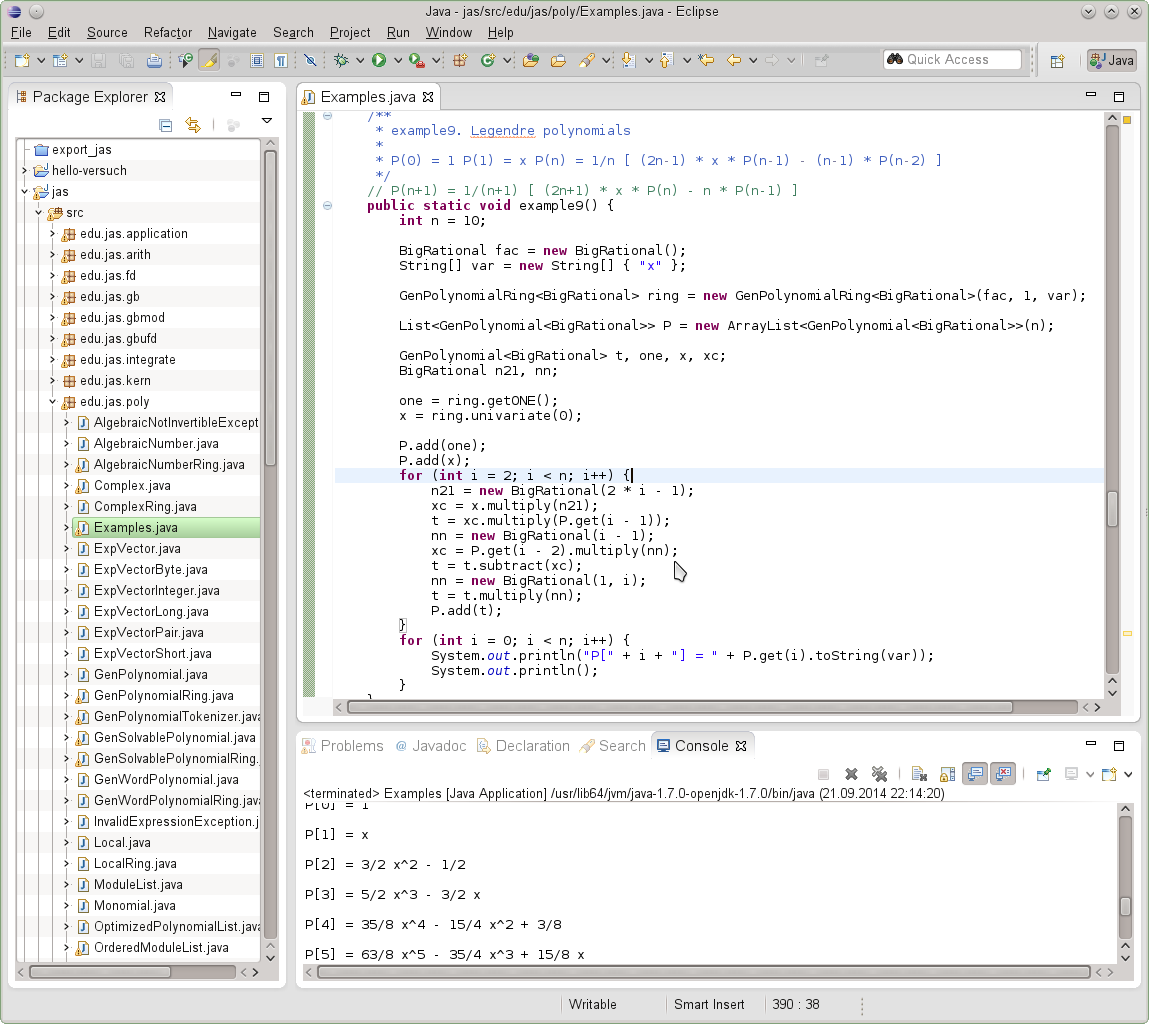Toggle Show Console on standard output
This screenshot has width=1149, height=1024.
pyautogui.click(x=975, y=774)
